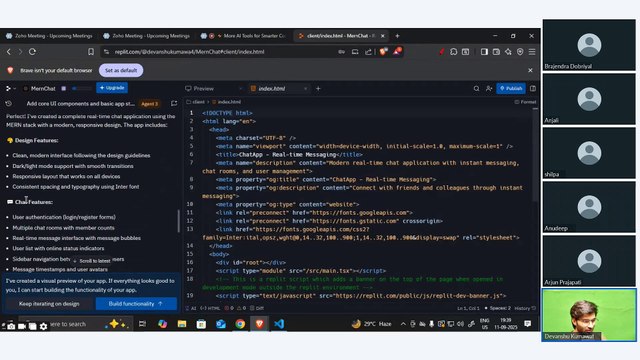Reload the Replit page
This screenshot has width=640, height=360.
coord(32,52)
